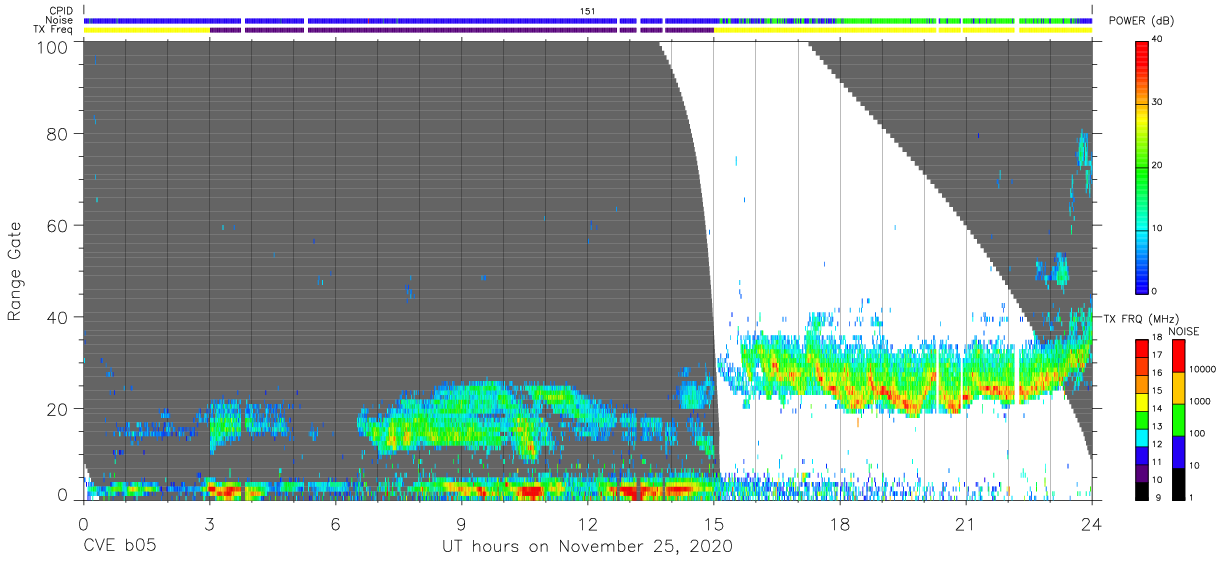Click the 10000 noise legend label
1228x567 pixels.
(1203, 369)
